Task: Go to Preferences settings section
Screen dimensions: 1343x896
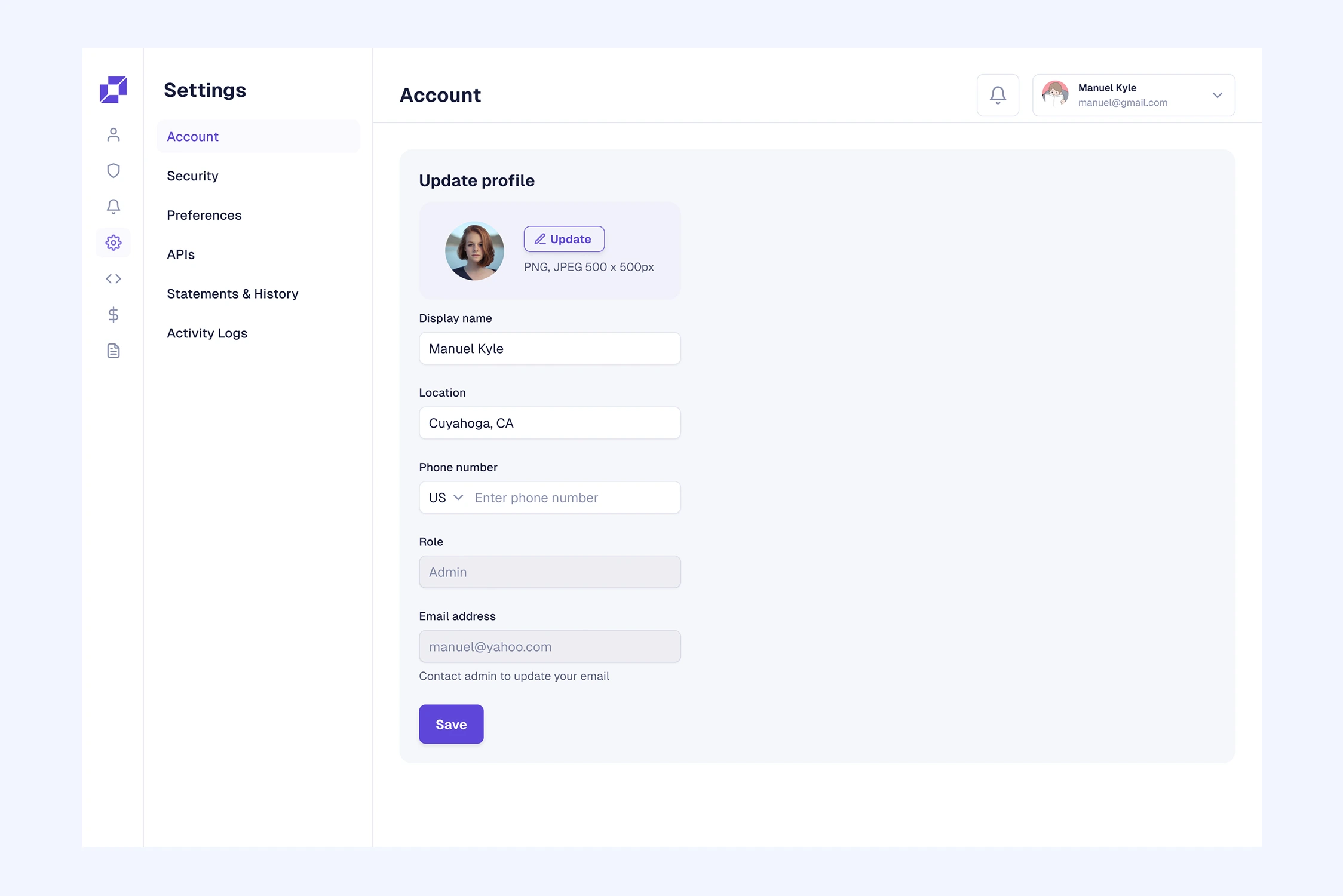Action: [204, 215]
